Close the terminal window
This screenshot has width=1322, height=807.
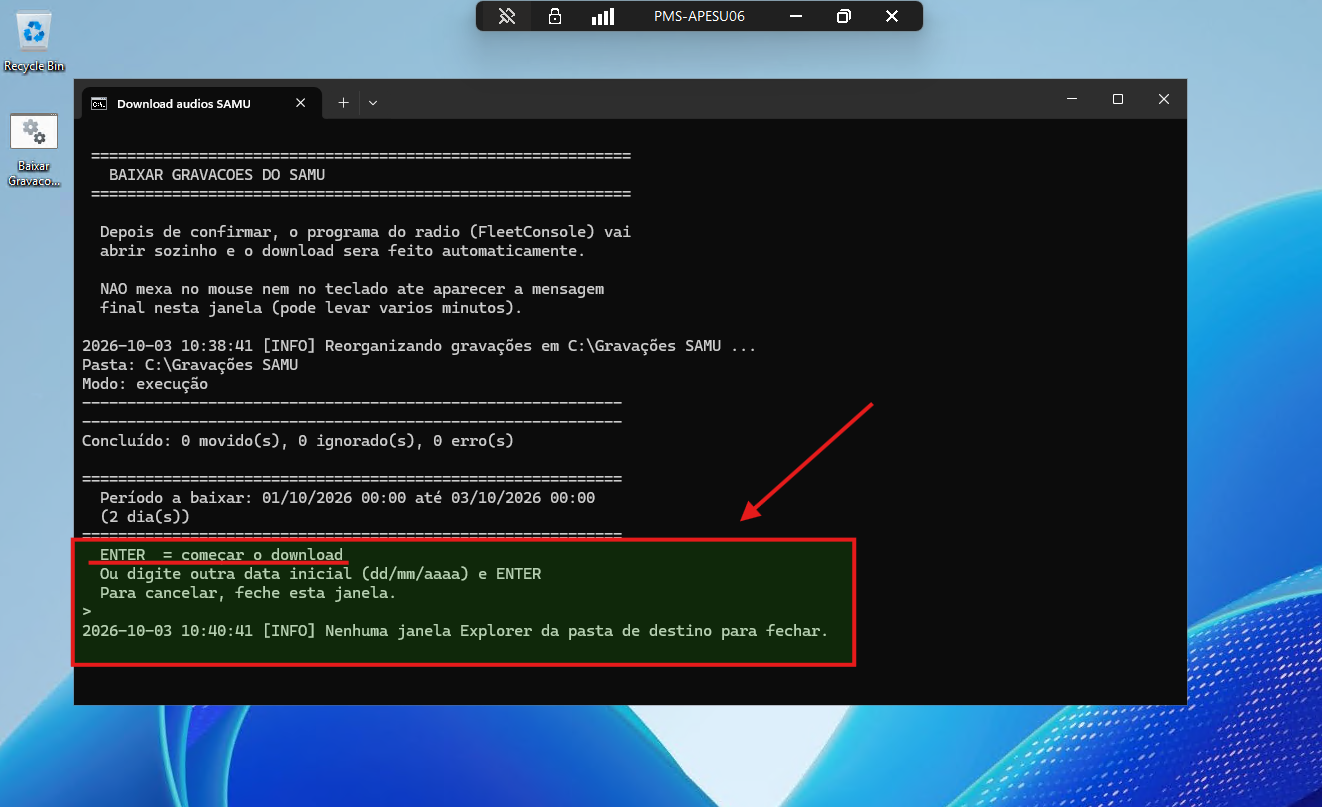[x=1164, y=99]
